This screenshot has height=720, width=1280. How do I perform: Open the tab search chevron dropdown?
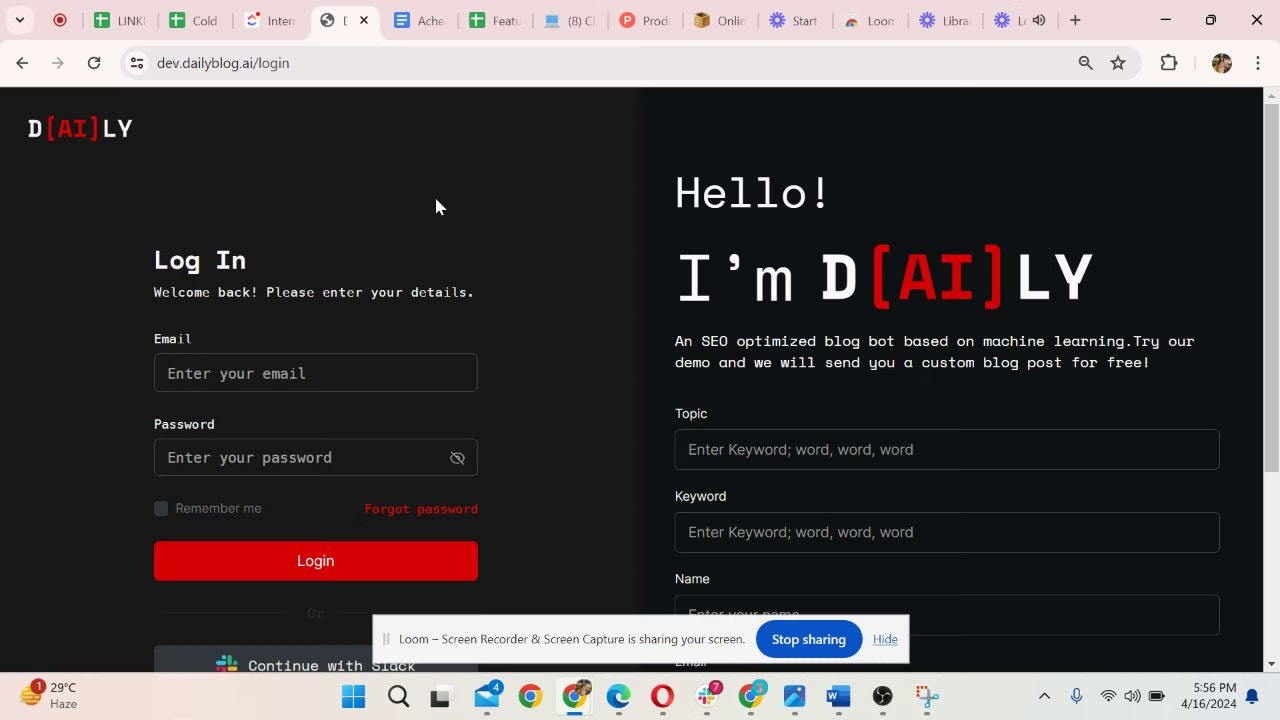coord(19,19)
